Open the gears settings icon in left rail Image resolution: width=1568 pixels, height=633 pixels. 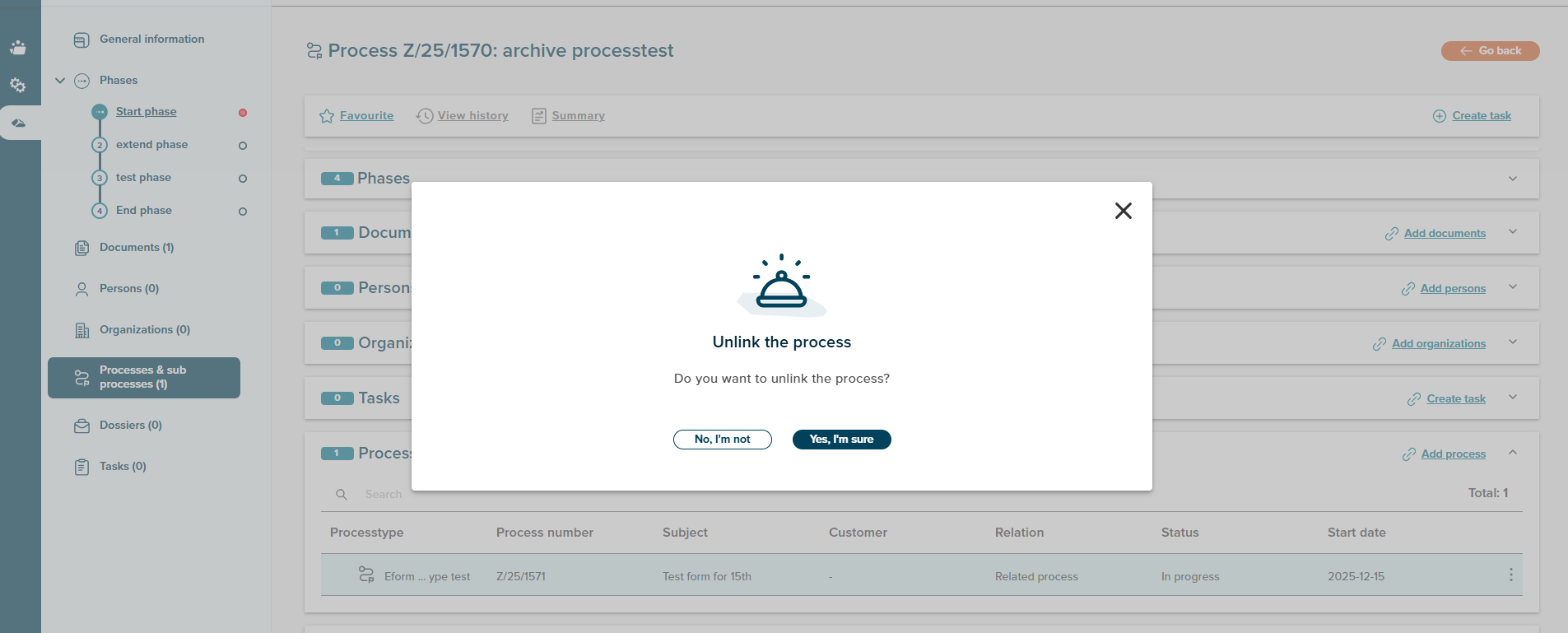(18, 85)
